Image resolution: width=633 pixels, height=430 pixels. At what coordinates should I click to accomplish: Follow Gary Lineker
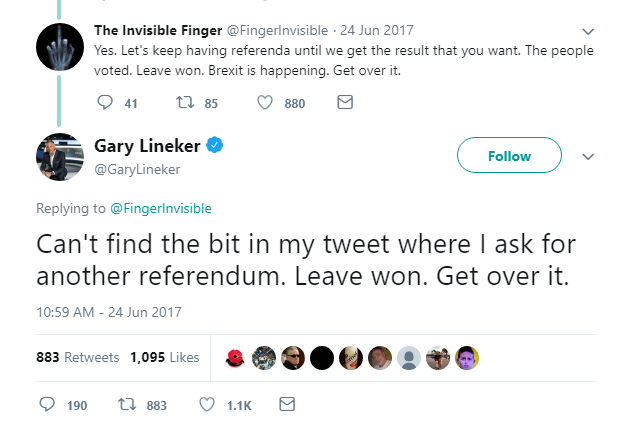[x=509, y=156]
